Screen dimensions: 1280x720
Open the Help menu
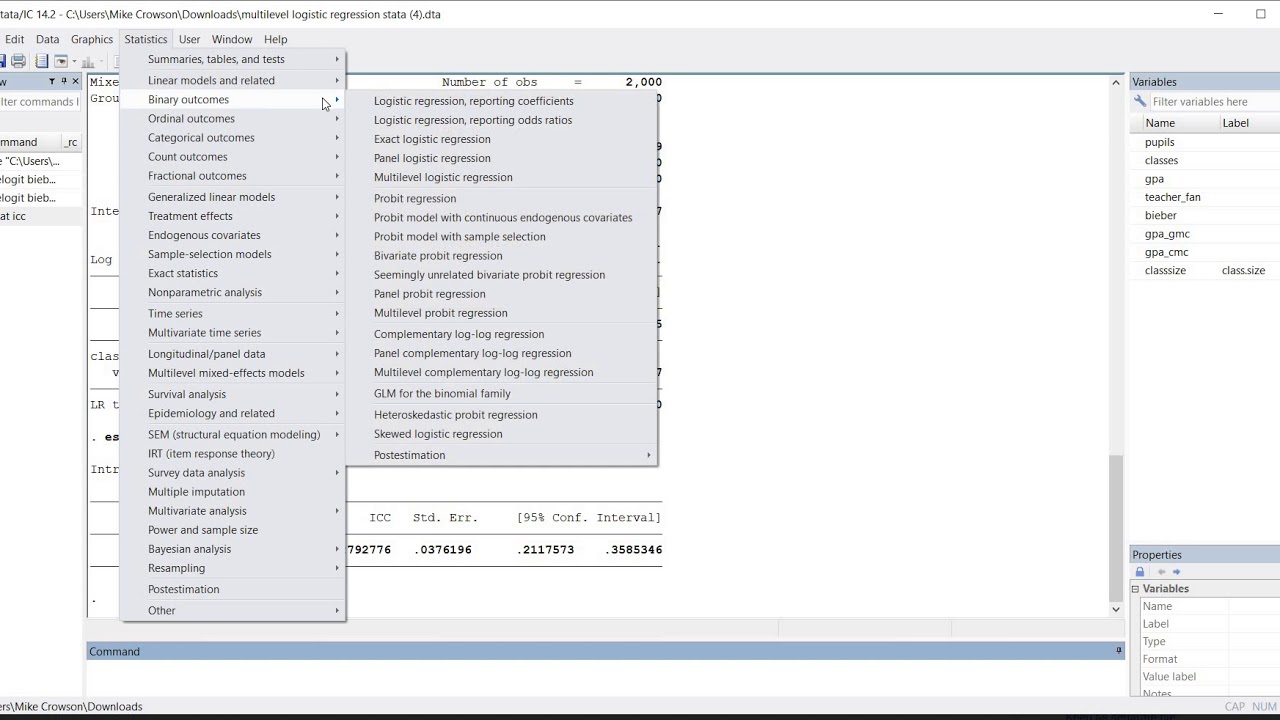(275, 39)
